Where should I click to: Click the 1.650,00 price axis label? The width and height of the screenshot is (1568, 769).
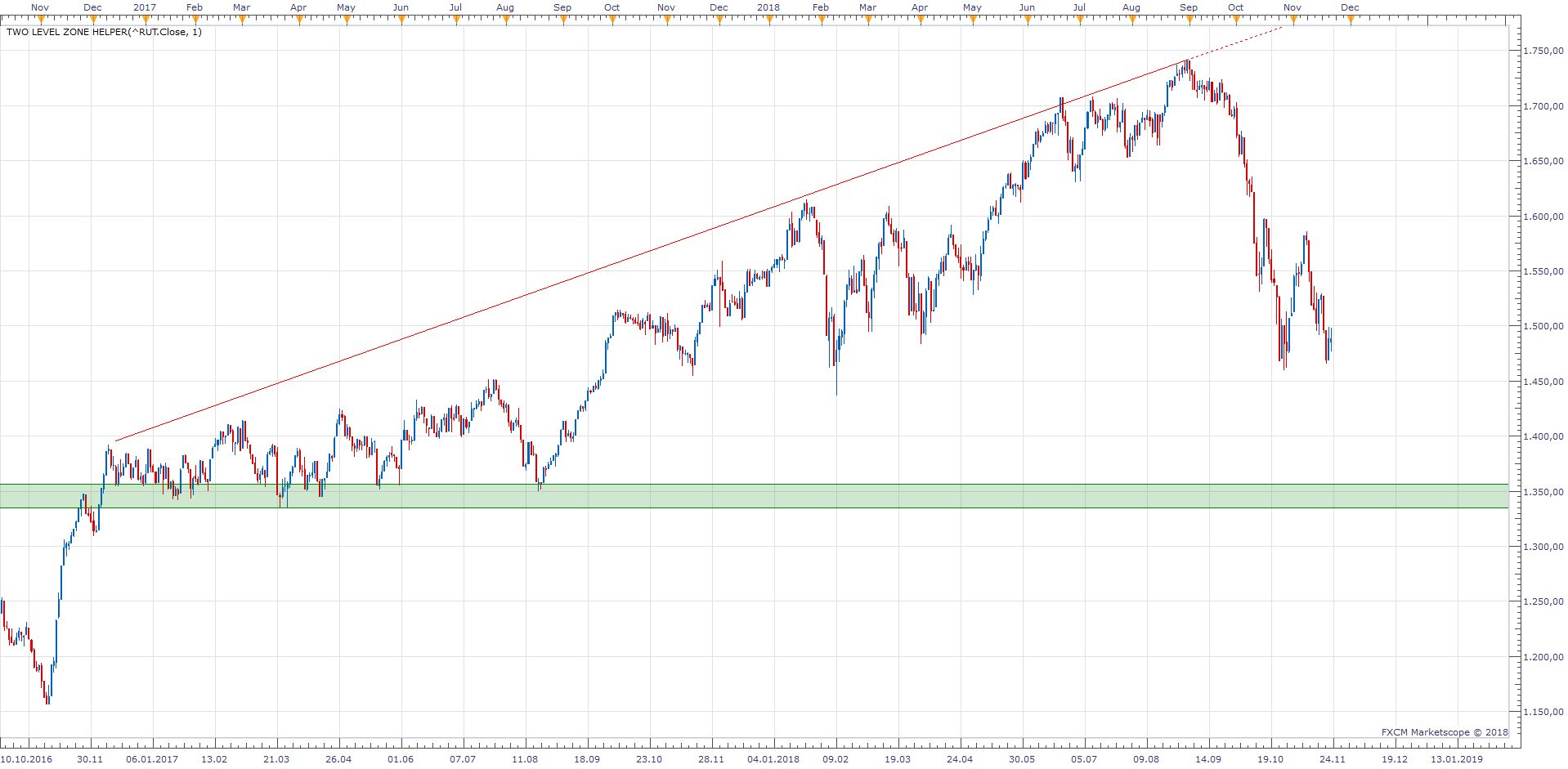(x=1543, y=161)
